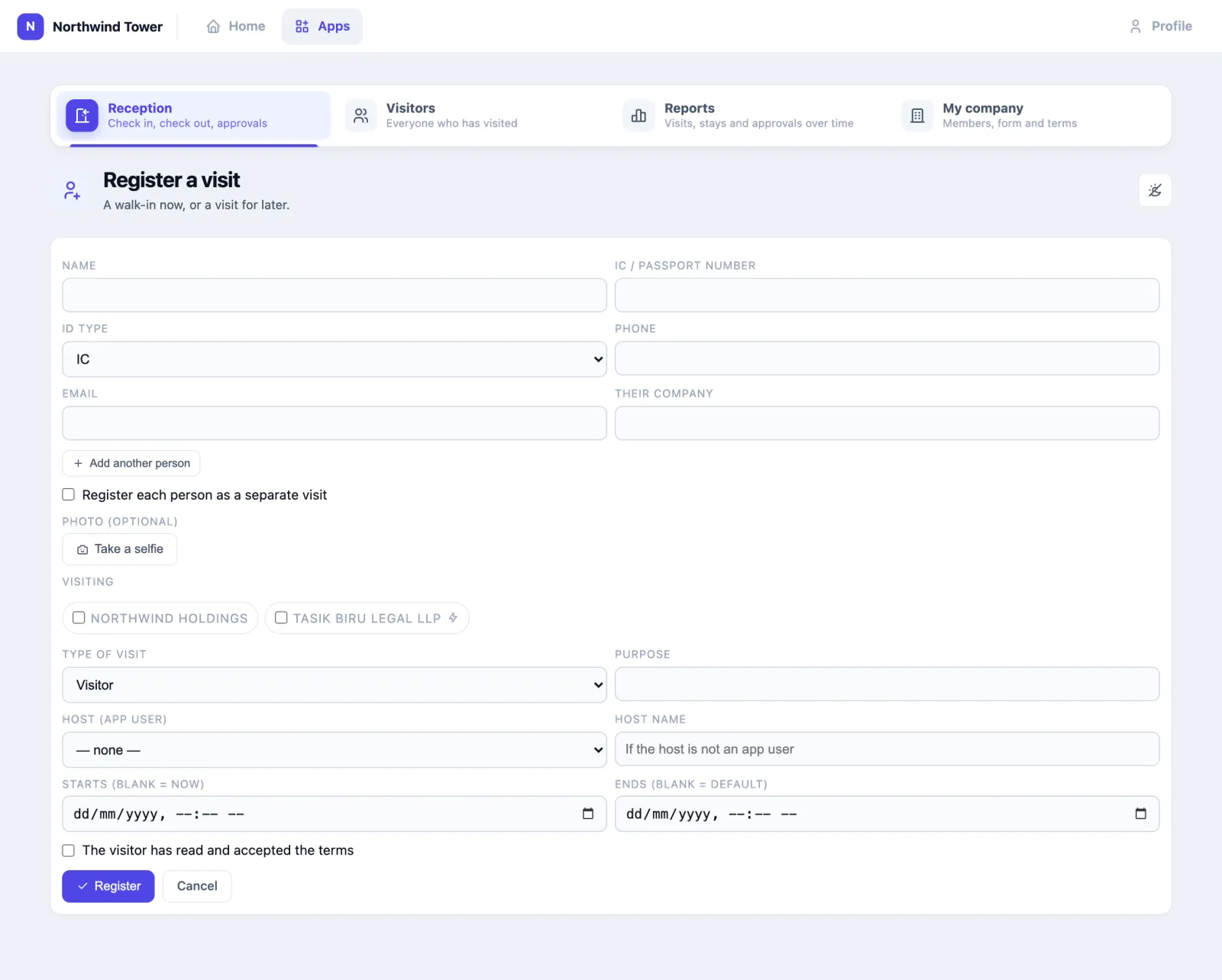Focus the Name input field
Screen dimensions: 1222x980
tap(335, 295)
